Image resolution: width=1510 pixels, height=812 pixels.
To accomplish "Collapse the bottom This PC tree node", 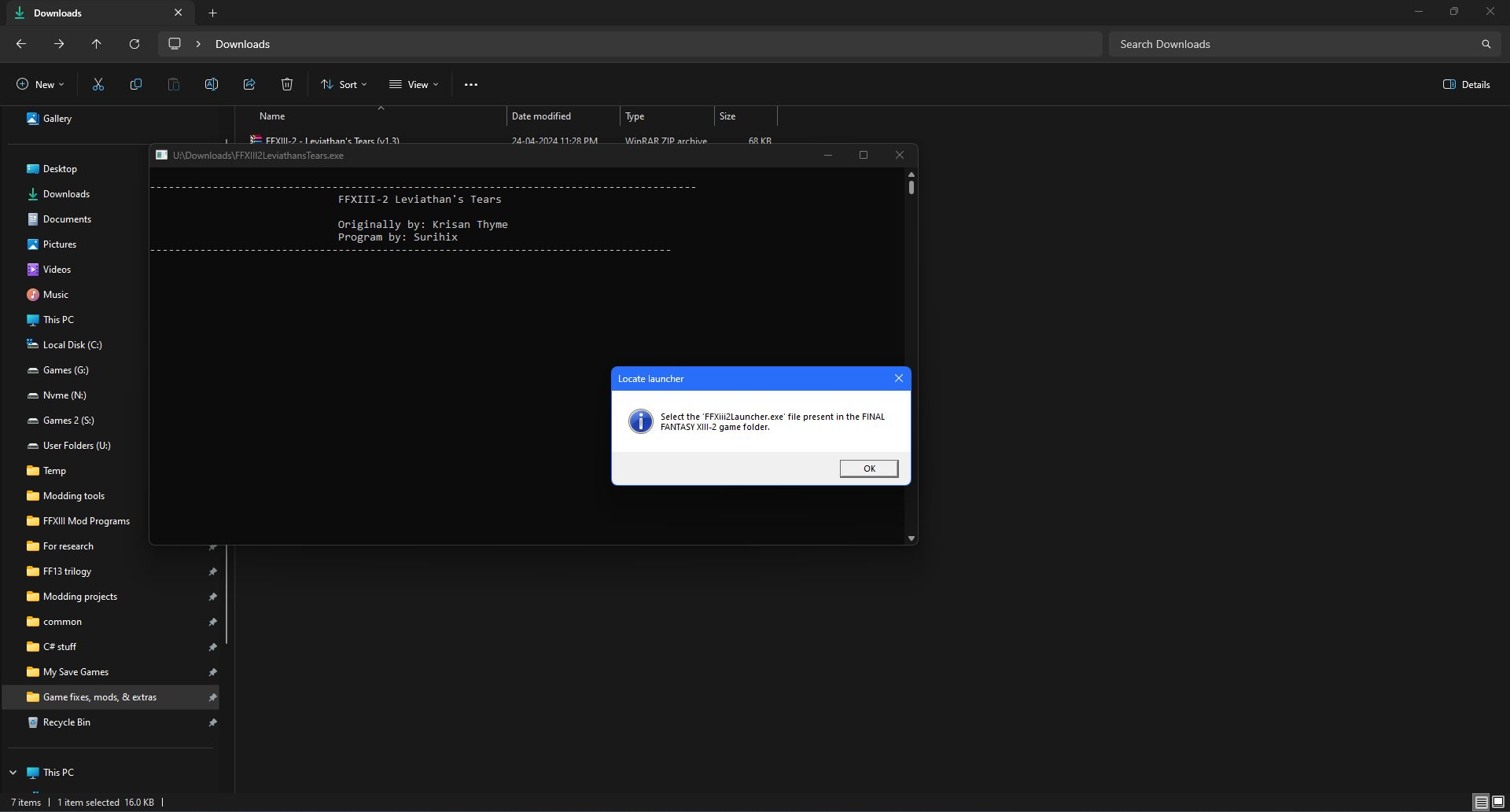I will click(13, 773).
